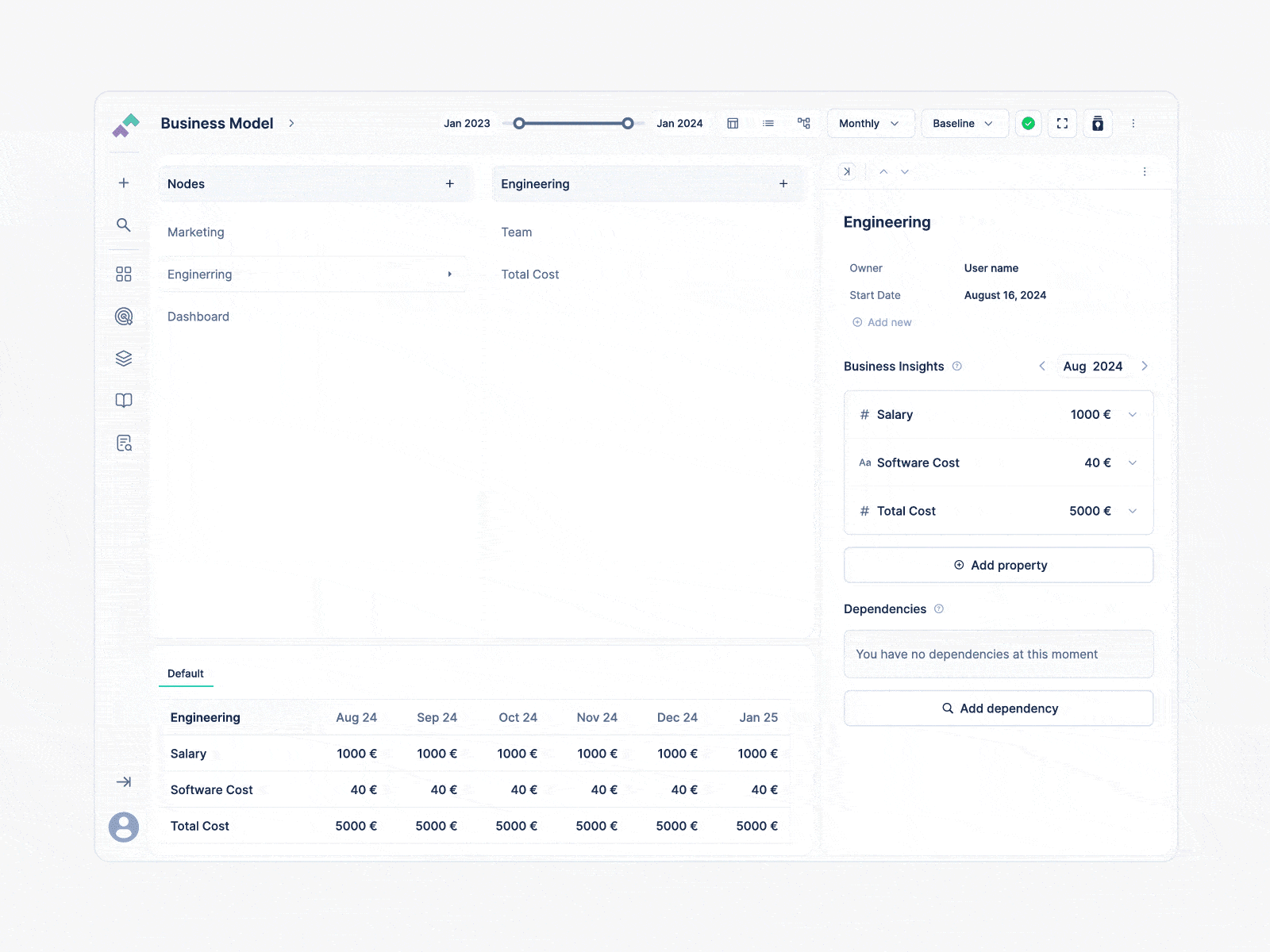
Task: Open the Baseline scenario dropdown
Action: click(x=964, y=123)
